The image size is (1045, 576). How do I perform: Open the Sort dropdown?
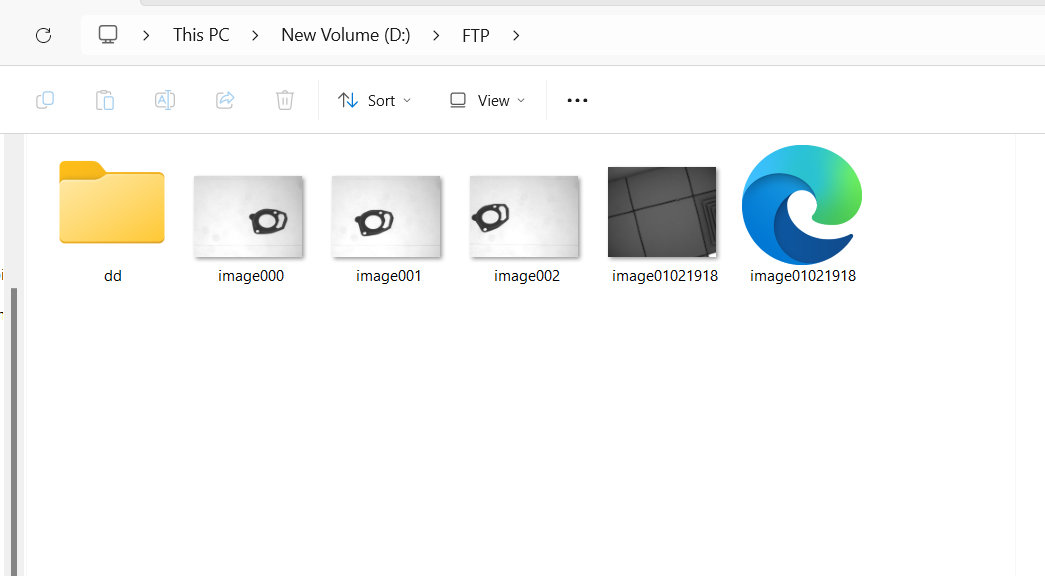375,101
